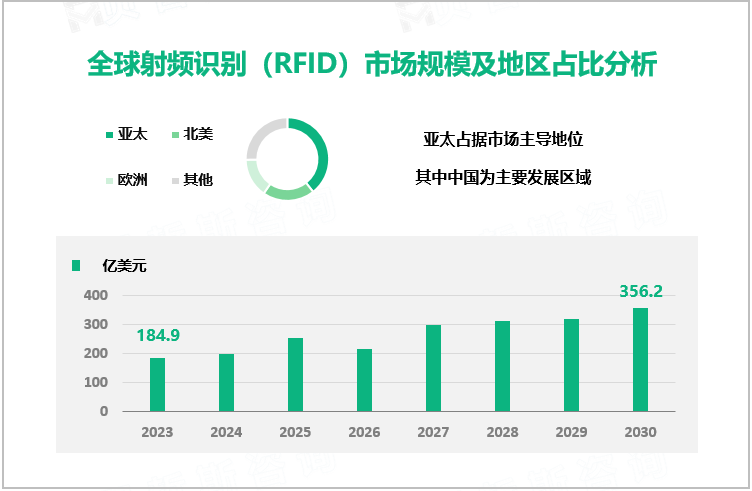The width and height of the screenshot is (752, 491).
Task: Click the 300 y-axis value
Action: click(x=96, y=325)
